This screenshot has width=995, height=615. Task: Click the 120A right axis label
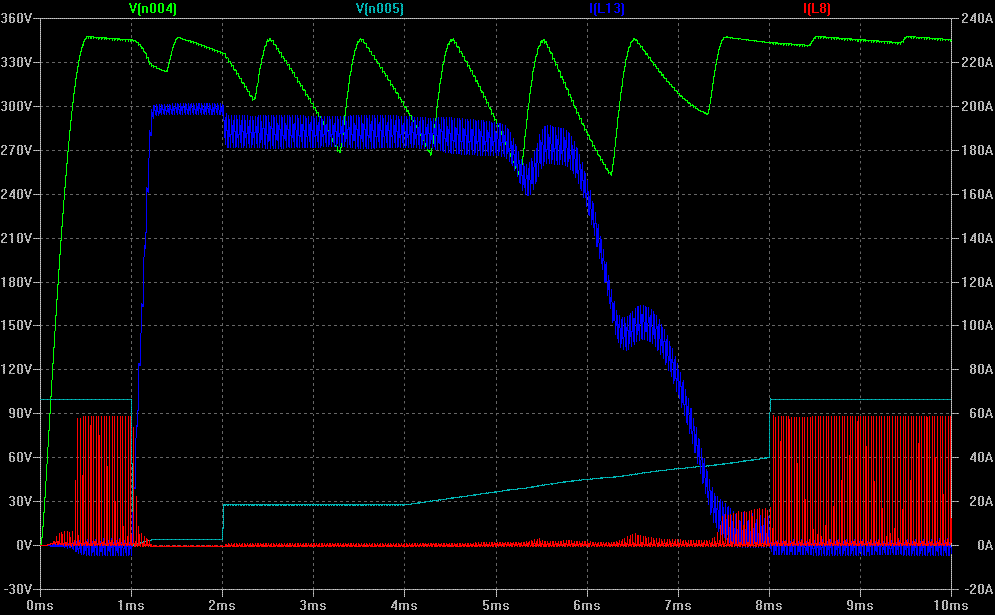(x=977, y=282)
